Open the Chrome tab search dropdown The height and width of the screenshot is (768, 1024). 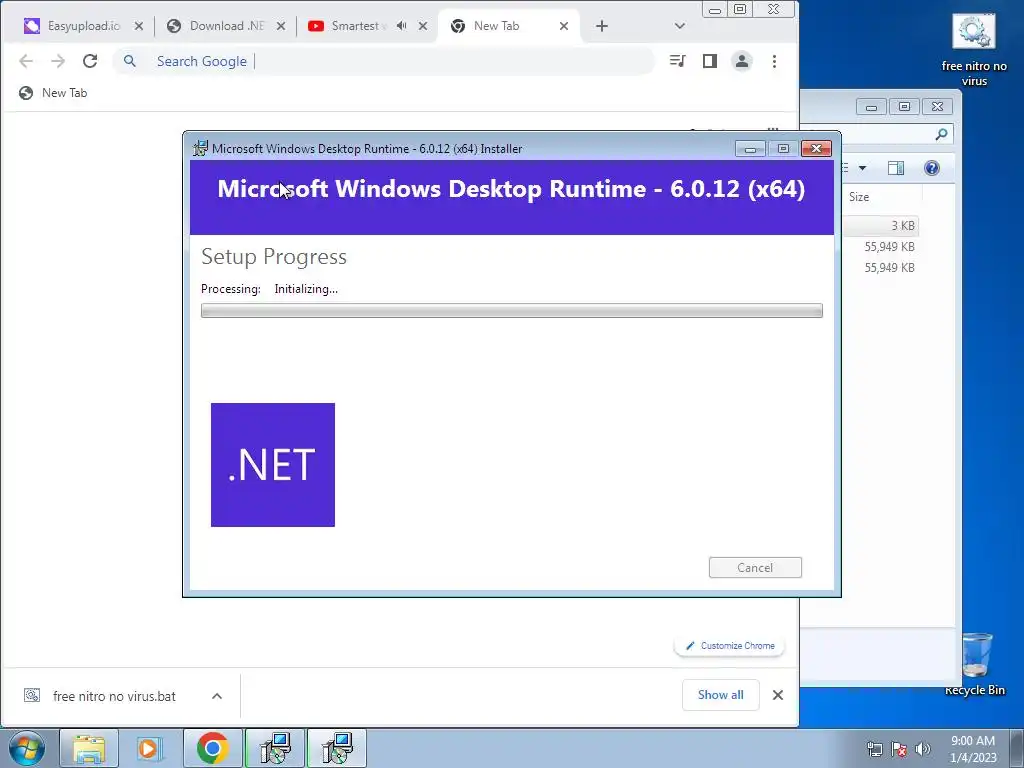point(680,26)
